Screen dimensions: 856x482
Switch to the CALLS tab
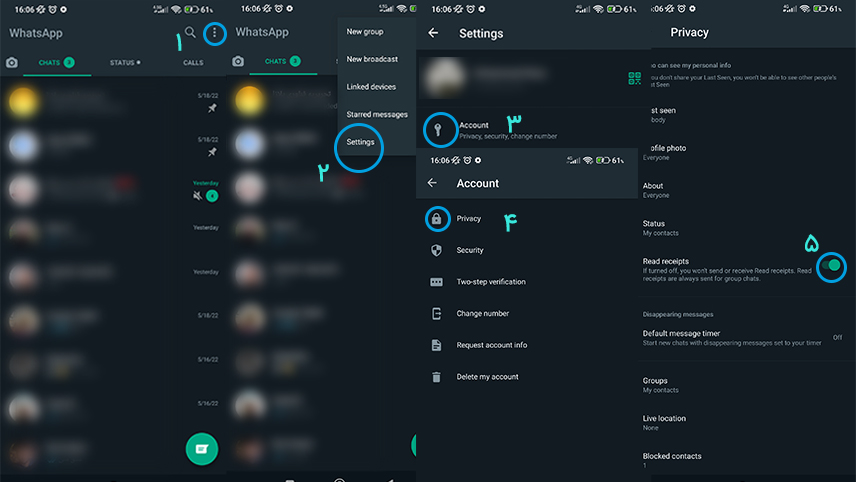coord(193,63)
